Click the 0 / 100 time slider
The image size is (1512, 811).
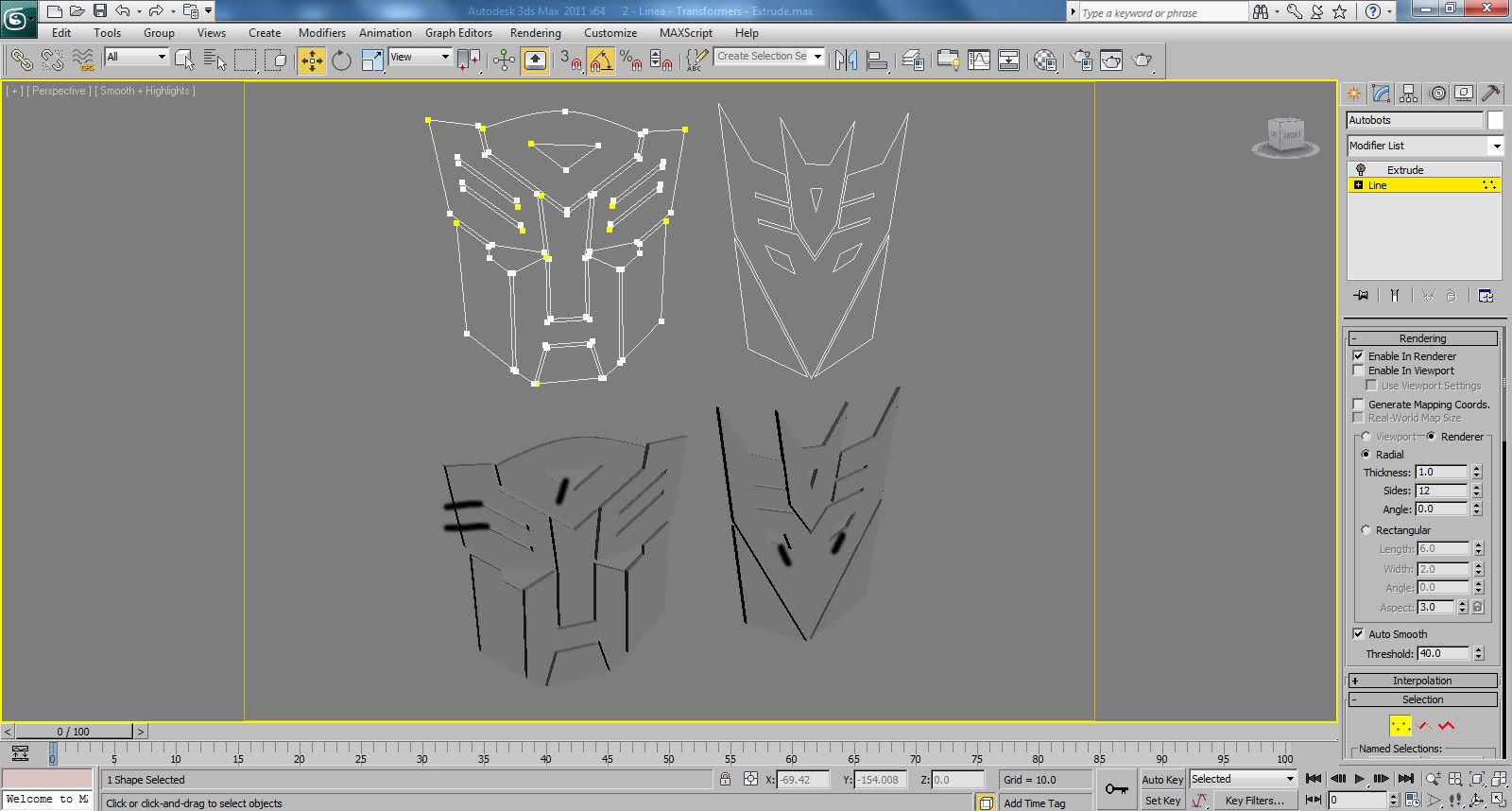74,732
